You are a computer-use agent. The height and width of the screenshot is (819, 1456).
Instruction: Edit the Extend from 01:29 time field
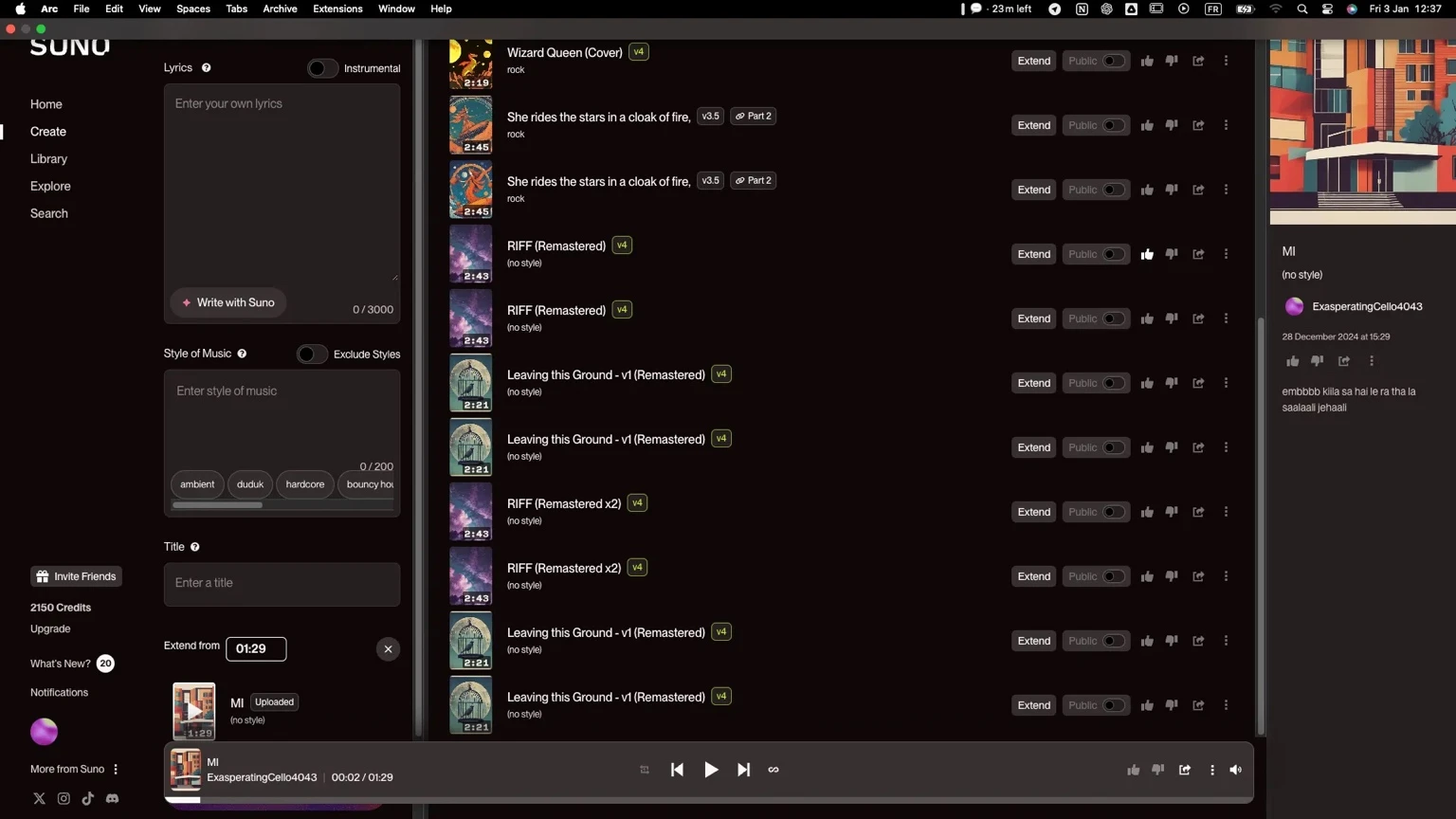(x=256, y=649)
